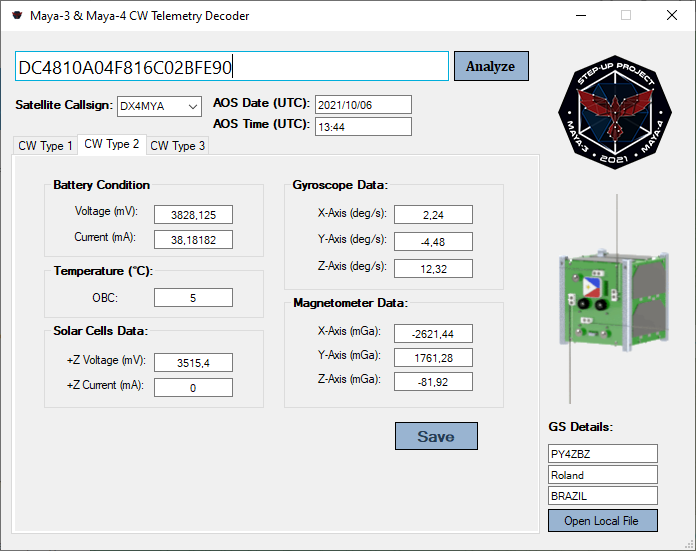The height and width of the screenshot is (551, 696).
Task: Click the Magnetometer Y-Axis field
Action: (x=433, y=357)
